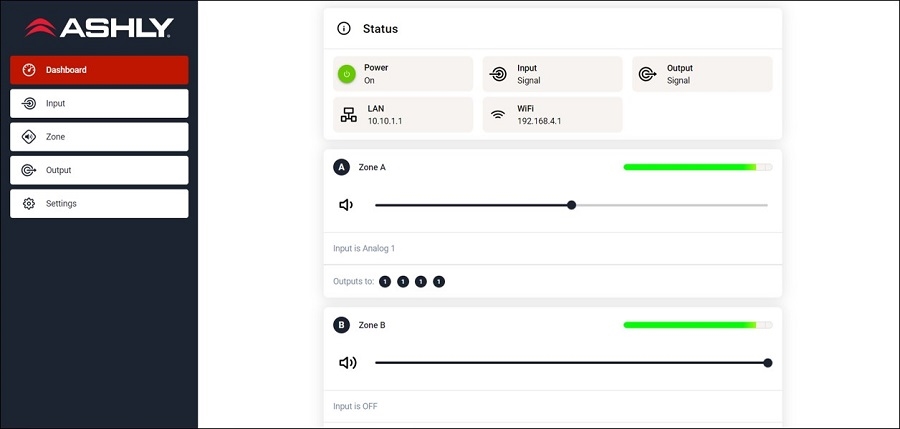Click the Input signal status icon
Screen dimensions: 900x429
497,74
